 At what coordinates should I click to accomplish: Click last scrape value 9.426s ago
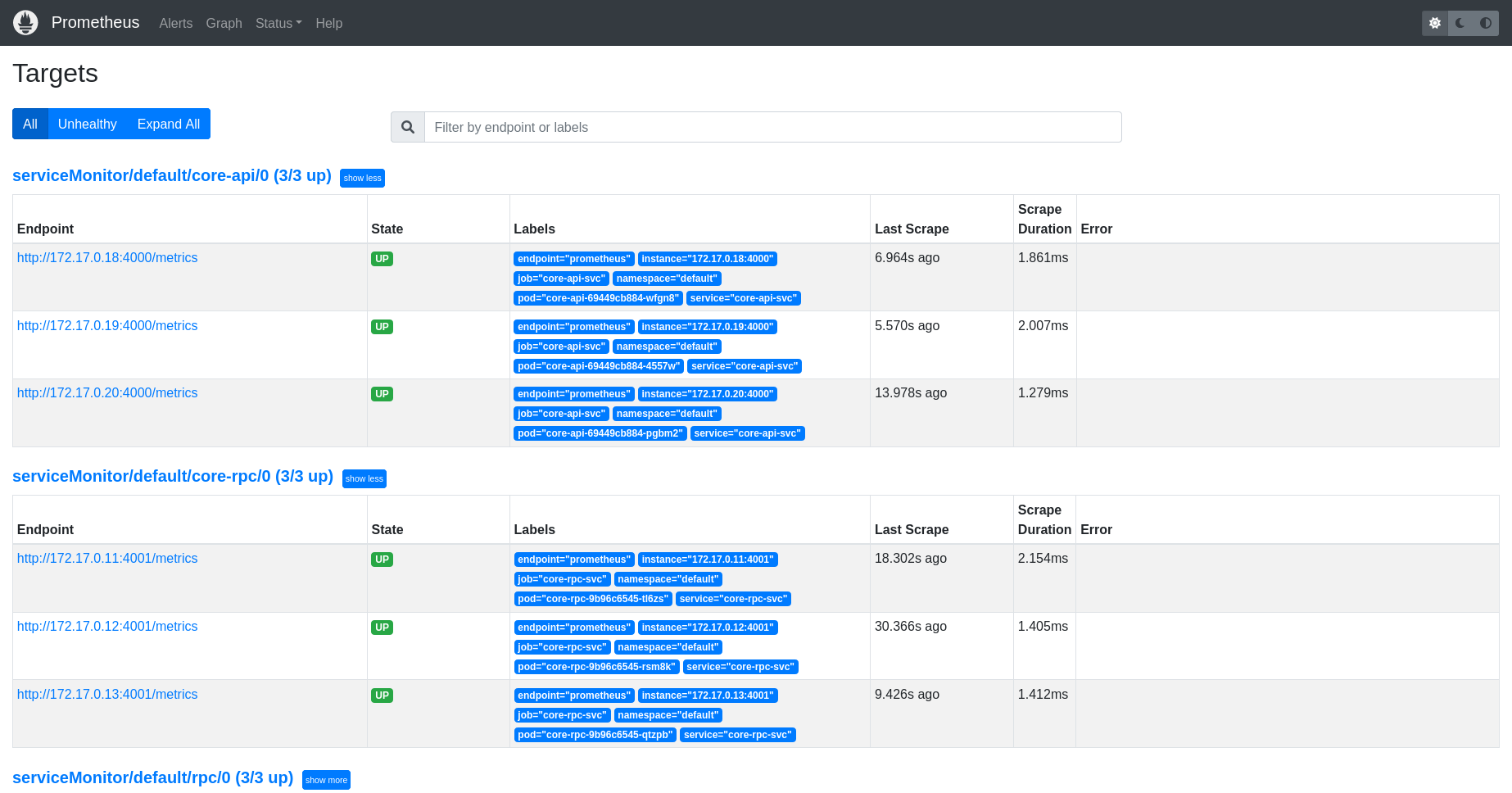907,694
